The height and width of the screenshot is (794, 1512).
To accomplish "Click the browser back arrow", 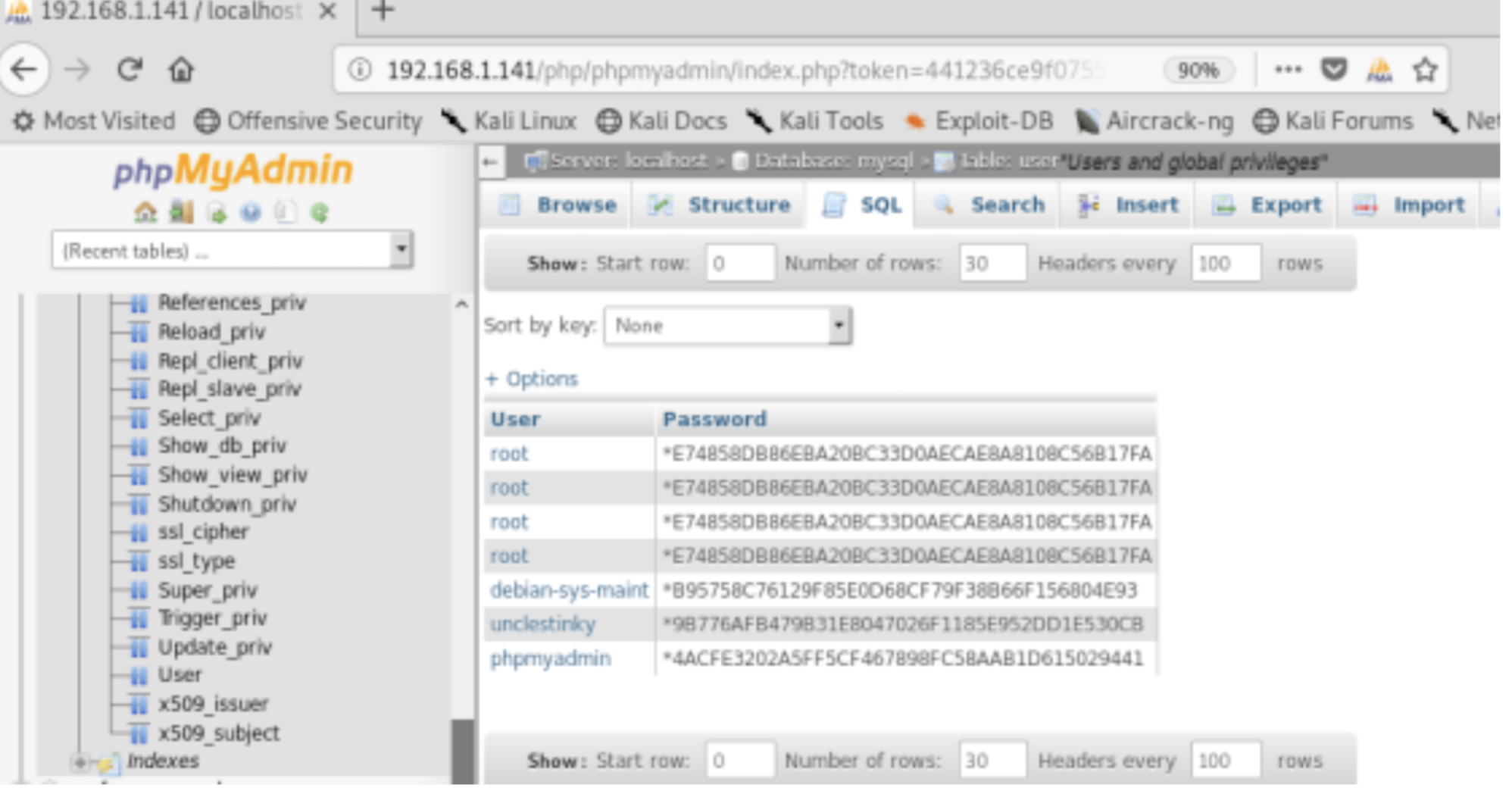I will pos(25,70).
